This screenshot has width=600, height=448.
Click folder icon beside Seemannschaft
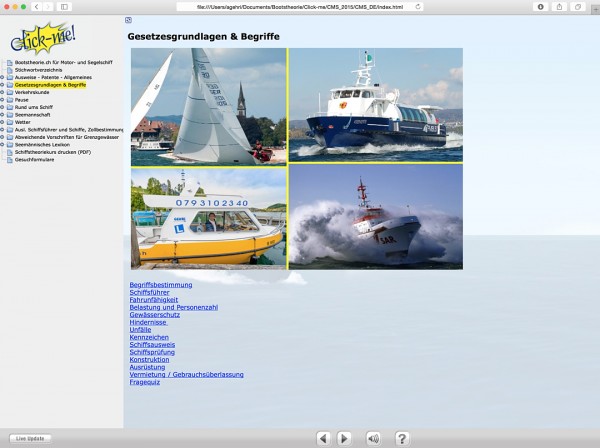10,115
